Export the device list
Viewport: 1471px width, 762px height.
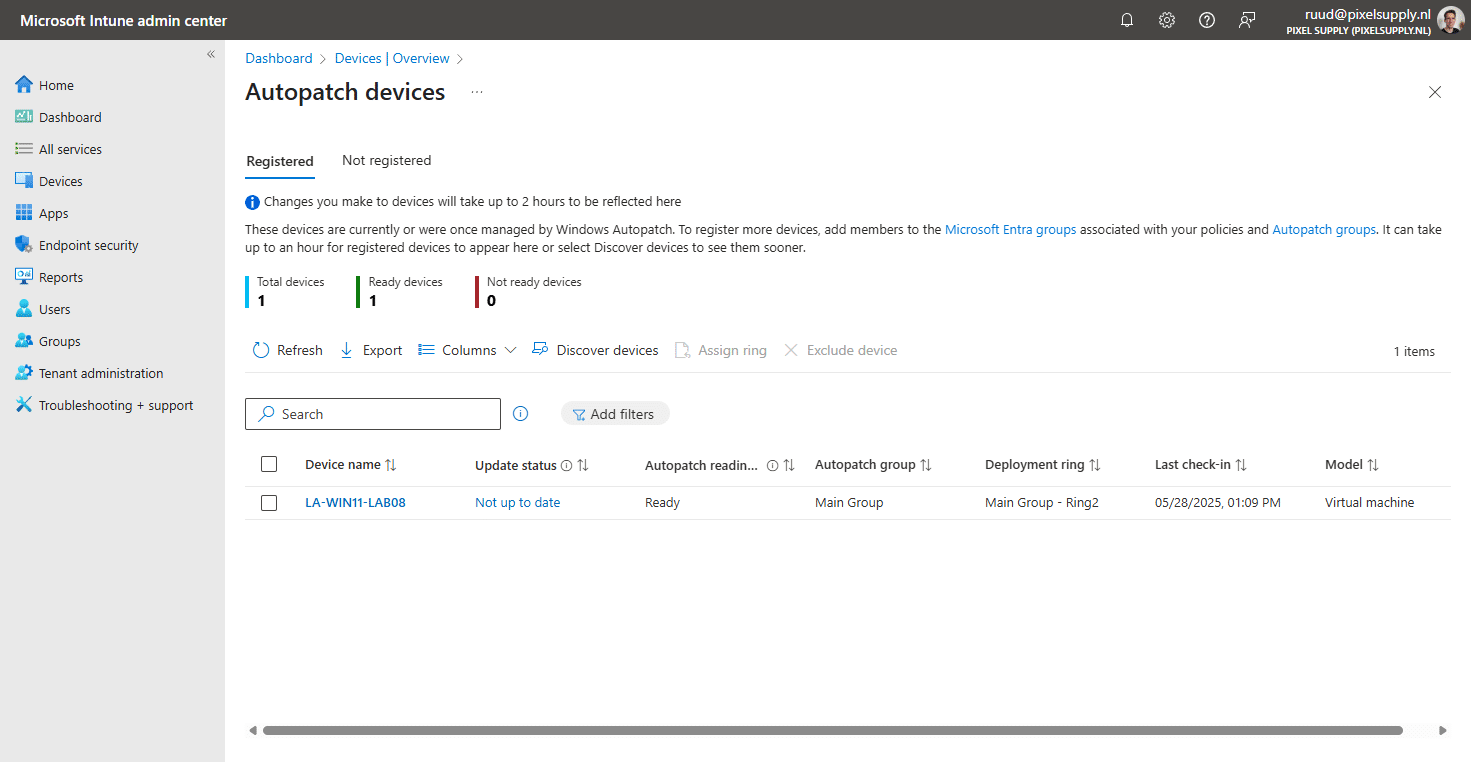(371, 350)
